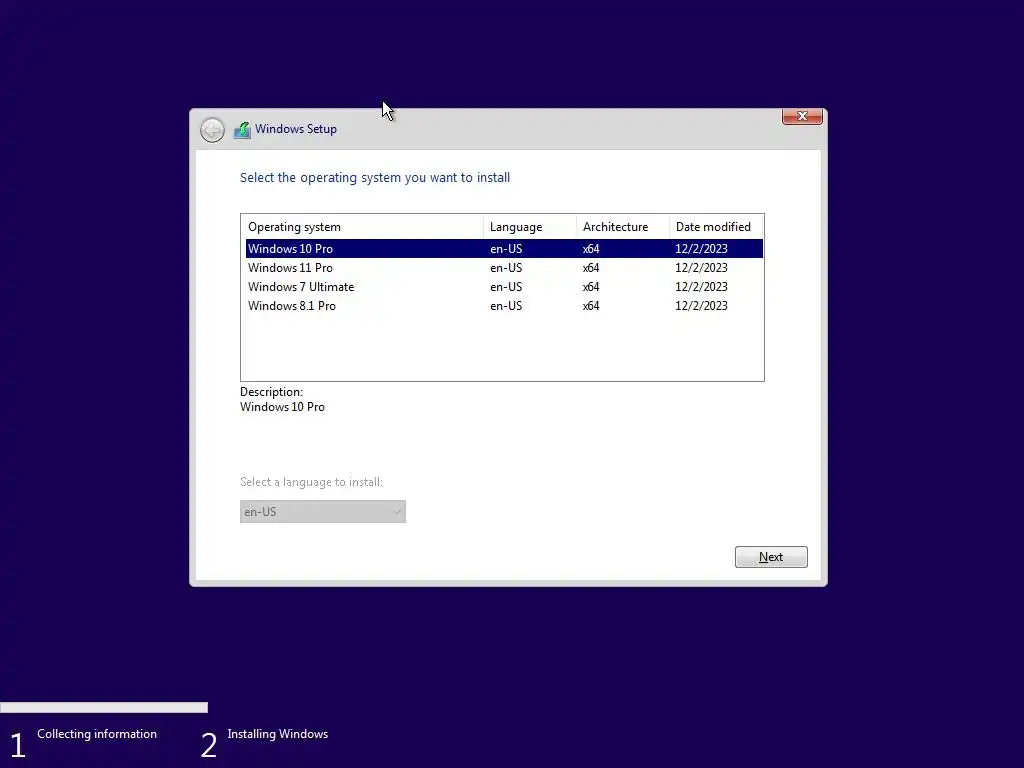Click the Collecting information progress bar
The height and width of the screenshot is (768, 1024).
[104, 707]
